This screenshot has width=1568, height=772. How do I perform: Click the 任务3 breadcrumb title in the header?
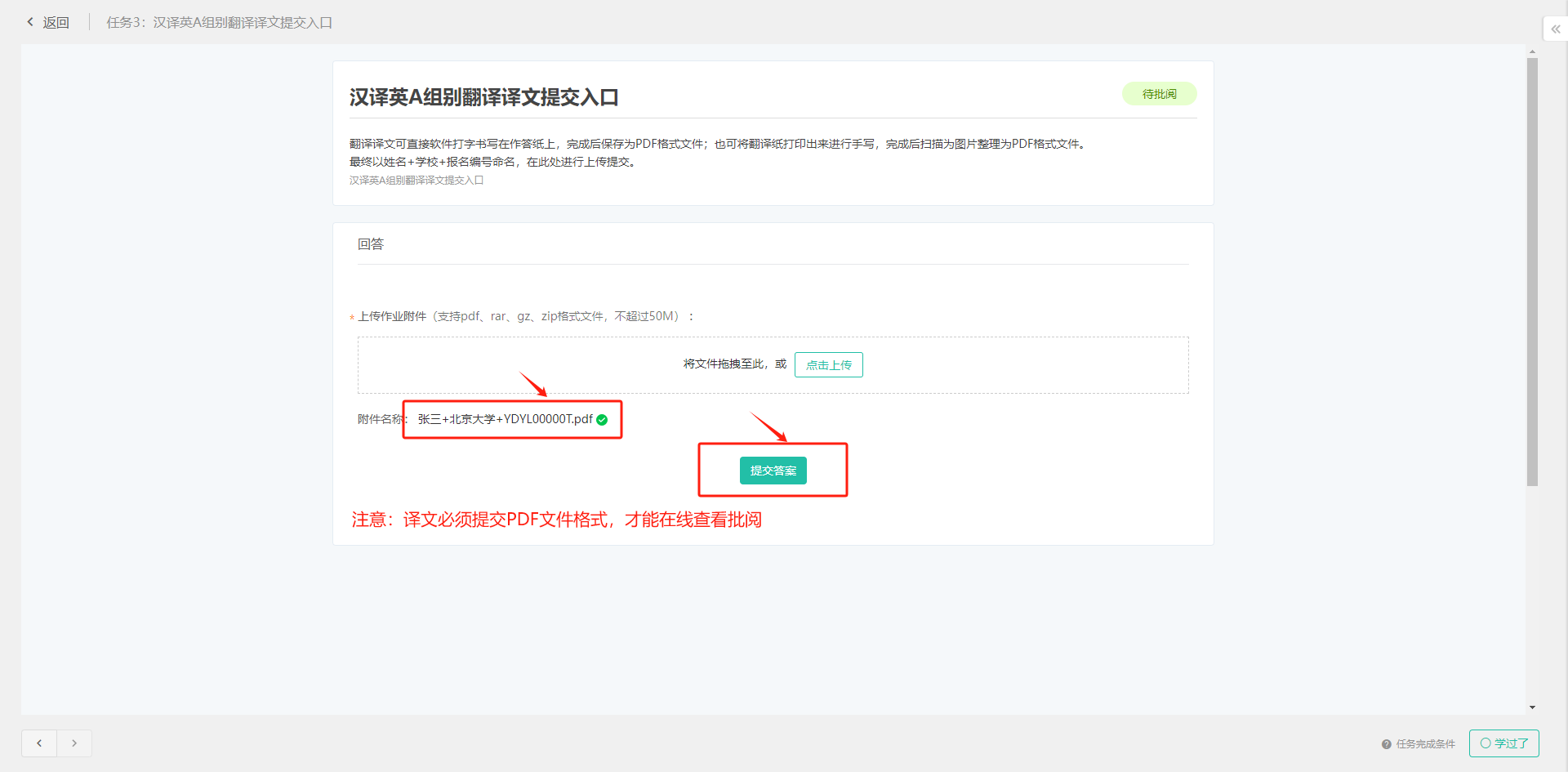coord(219,23)
